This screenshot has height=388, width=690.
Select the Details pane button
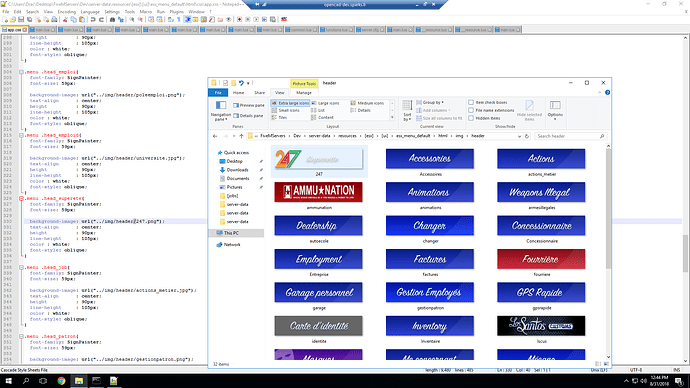click(x=248, y=116)
